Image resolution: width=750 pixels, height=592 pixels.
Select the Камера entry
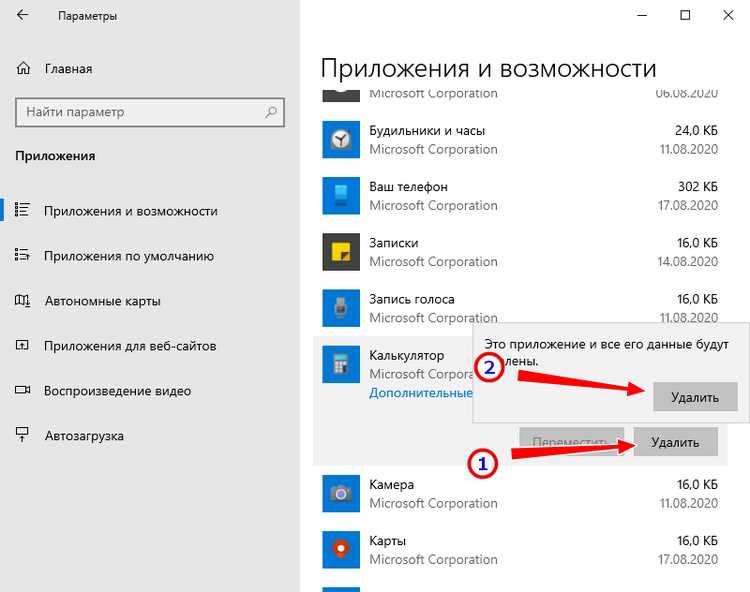pos(520,493)
